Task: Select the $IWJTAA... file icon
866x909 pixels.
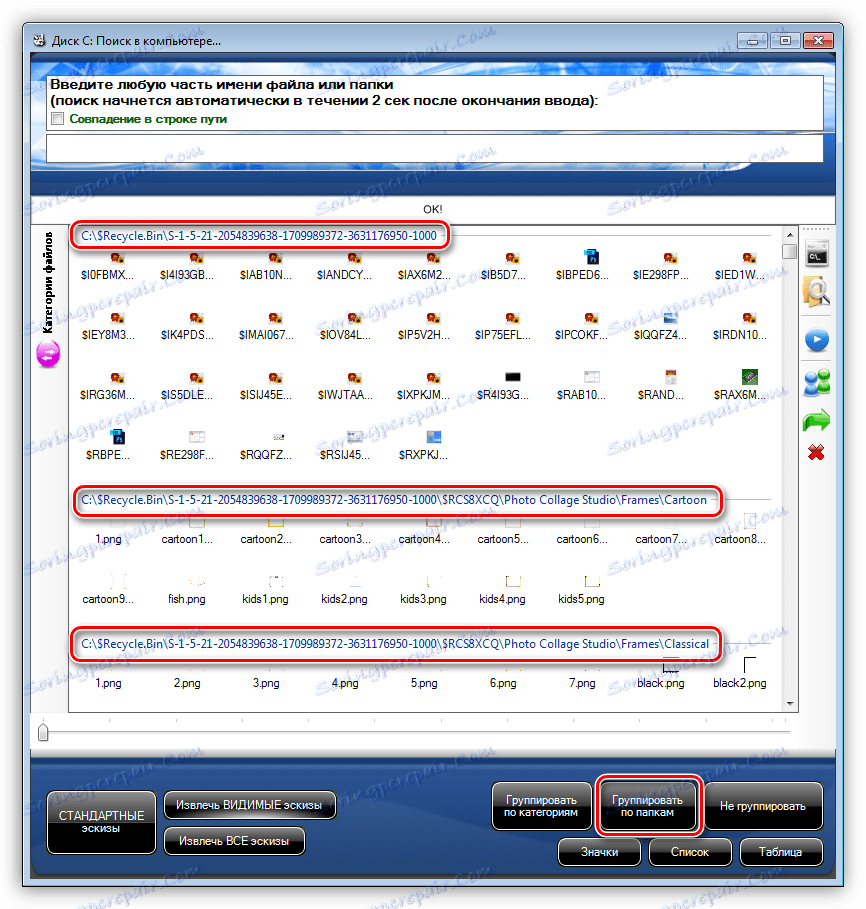Action: (354, 378)
